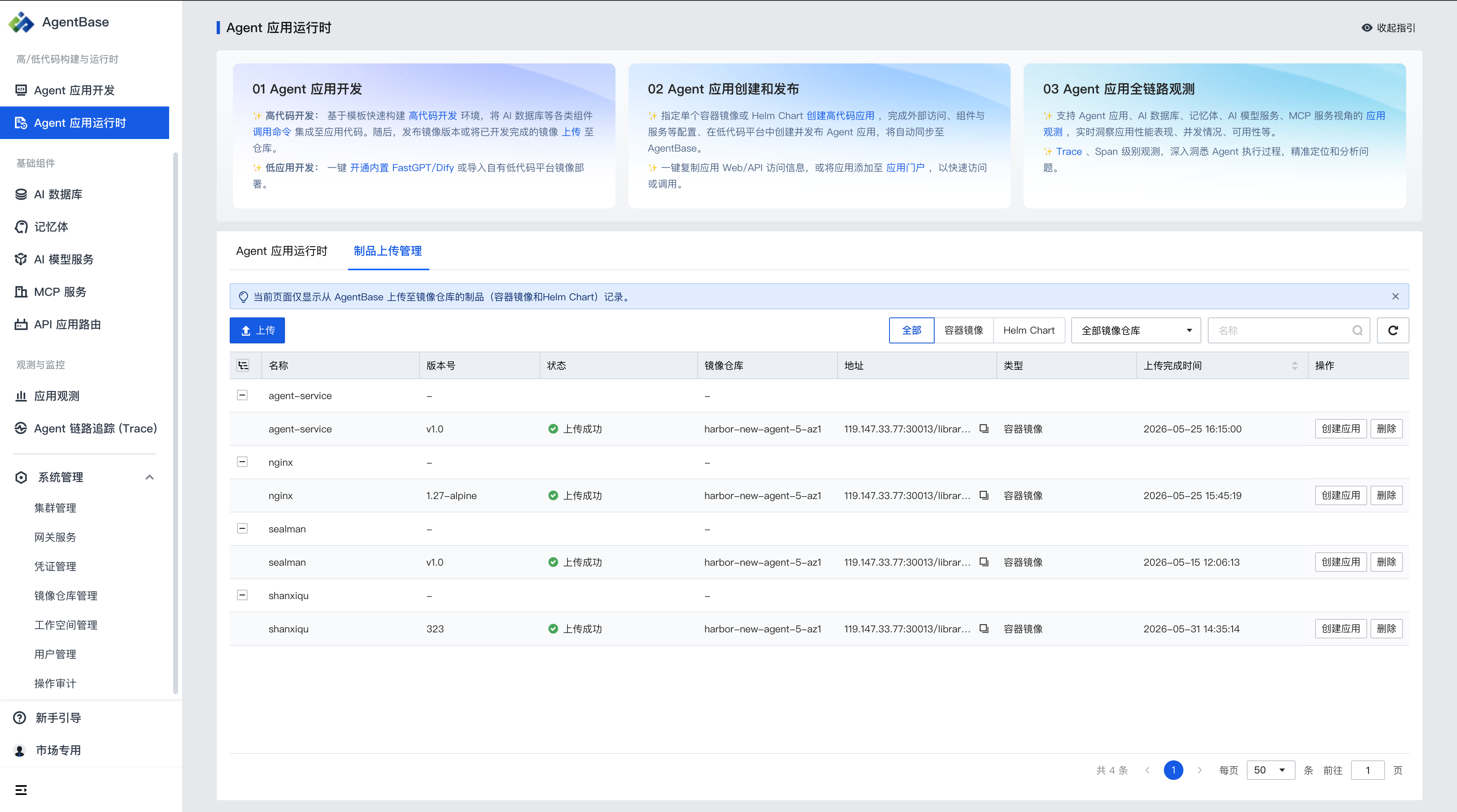Open 工作空间管理 submenu item
The height and width of the screenshot is (812, 1457).
coord(65,625)
